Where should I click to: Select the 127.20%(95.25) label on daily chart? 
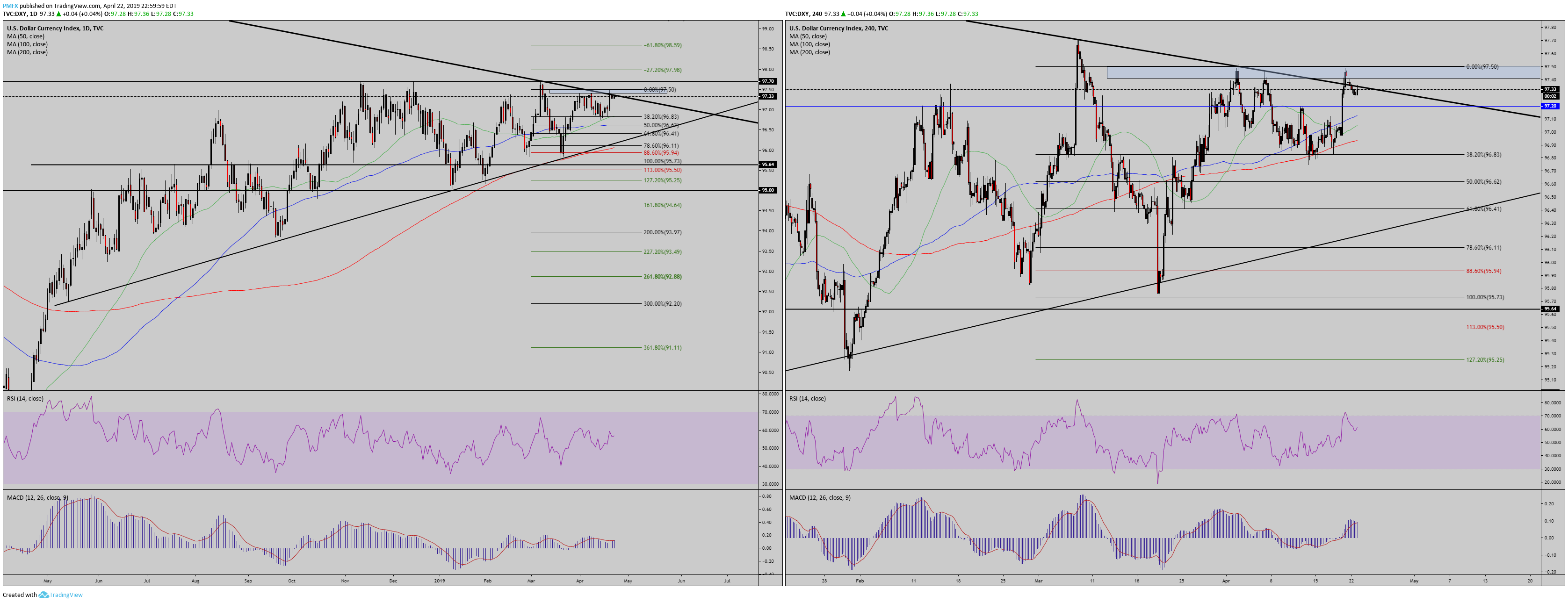[662, 180]
